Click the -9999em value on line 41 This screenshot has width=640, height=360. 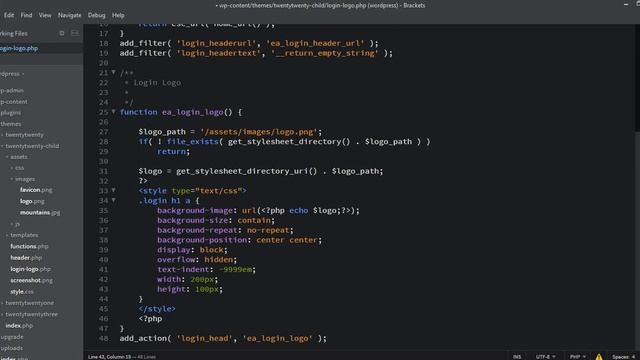(x=236, y=269)
